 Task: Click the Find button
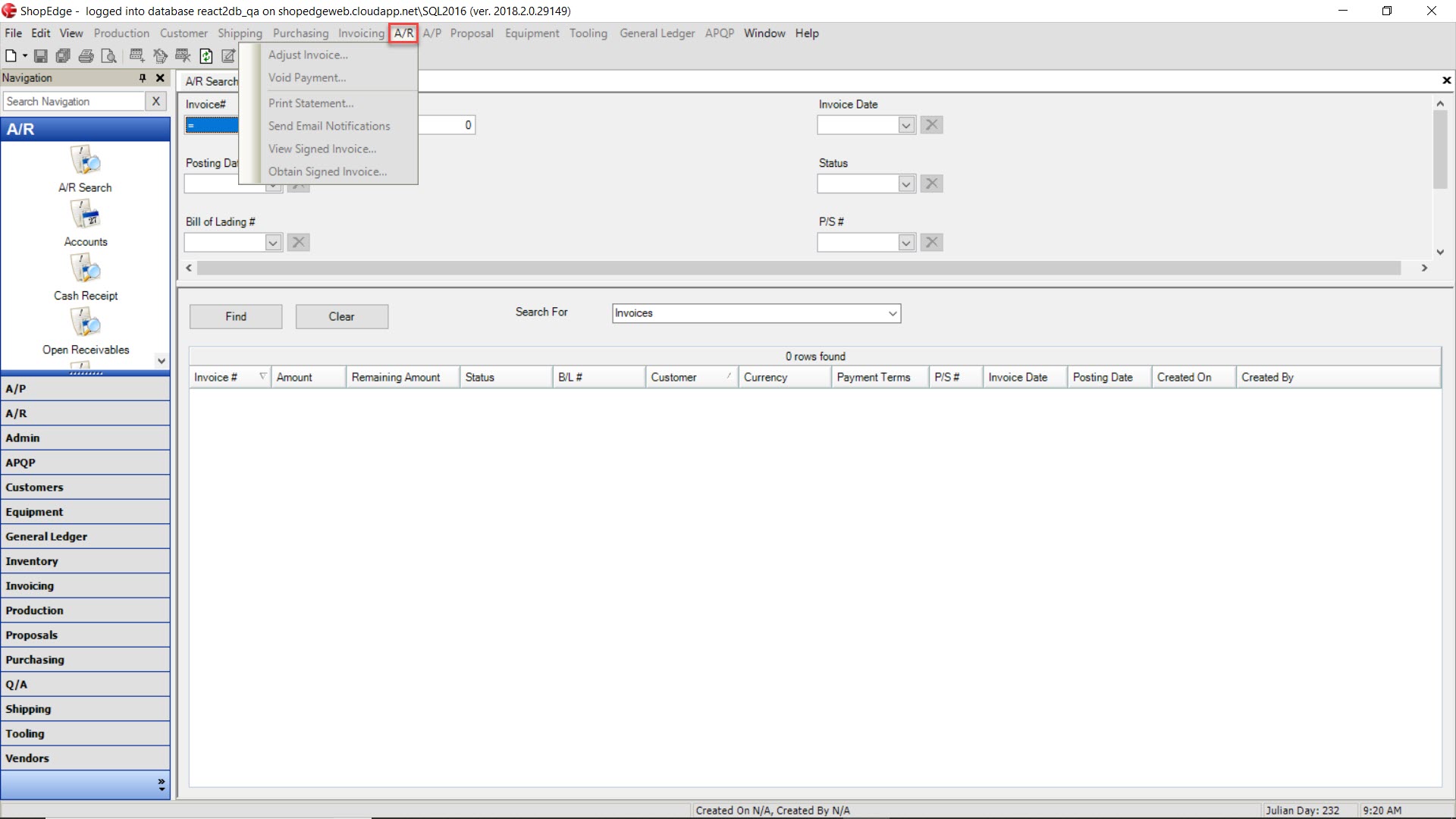point(236,316)
